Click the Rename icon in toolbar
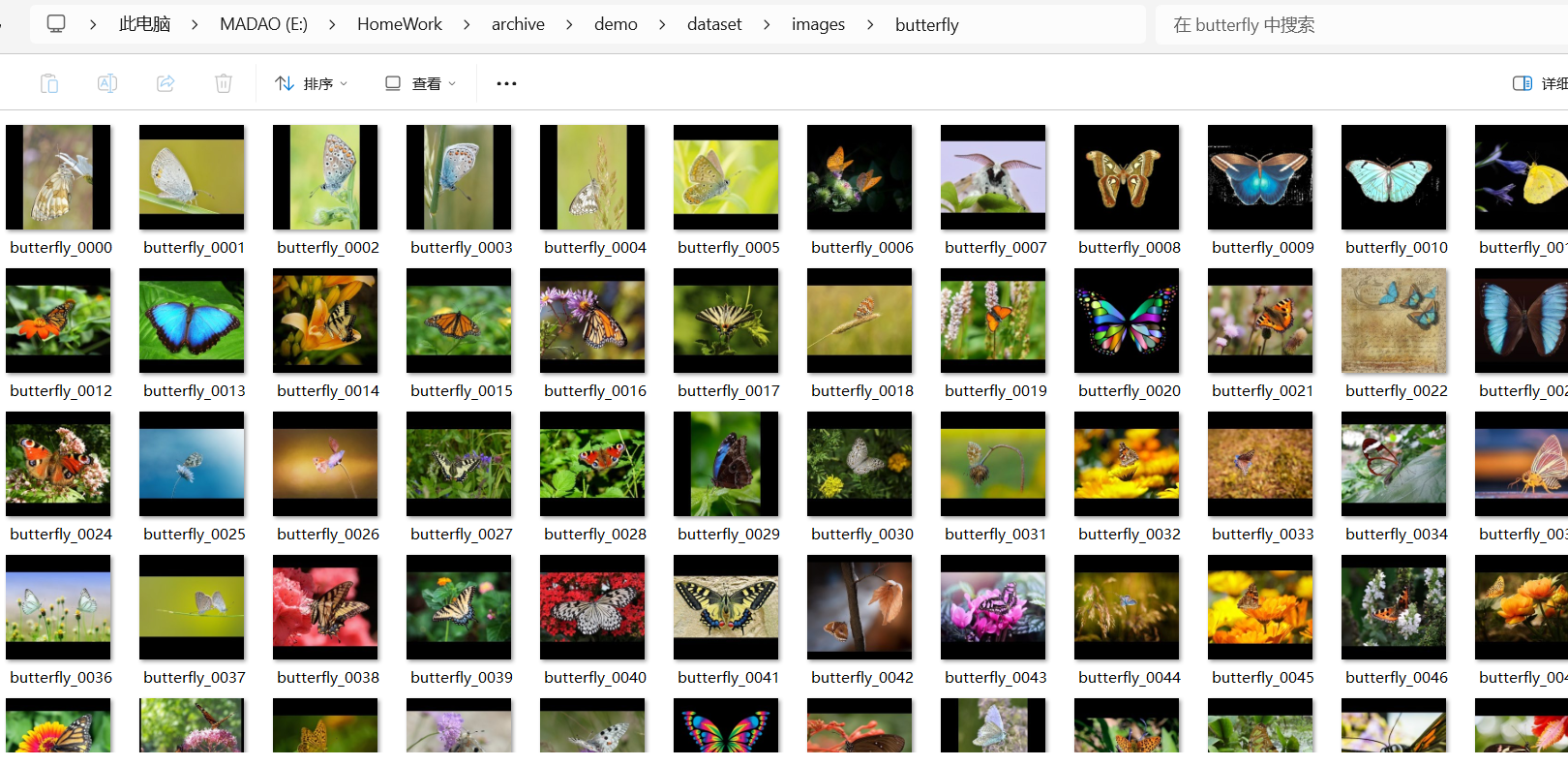The height and width of the screenshot is (766, 1568). pyautogui.click(x=107, y=83)
